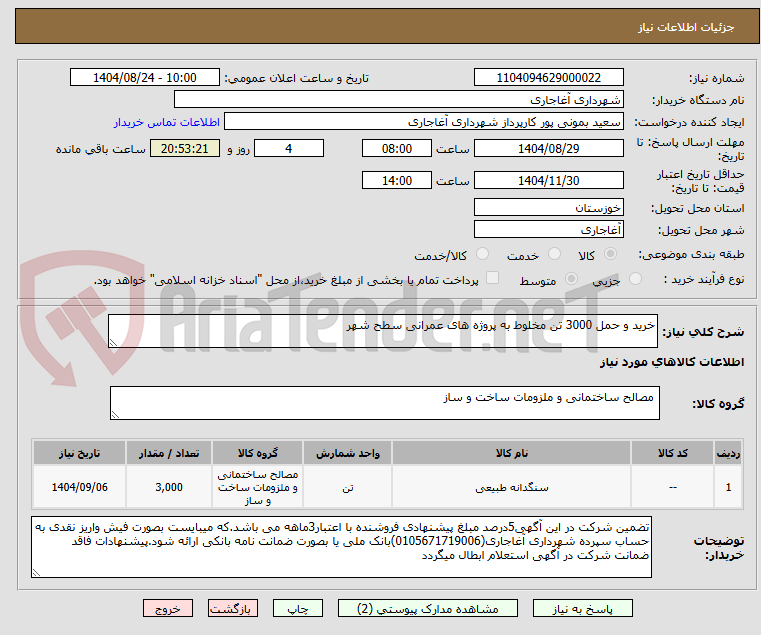Click the deadline hour field 08:00
Screen dimensions: 761x635
tap(397, 148)
